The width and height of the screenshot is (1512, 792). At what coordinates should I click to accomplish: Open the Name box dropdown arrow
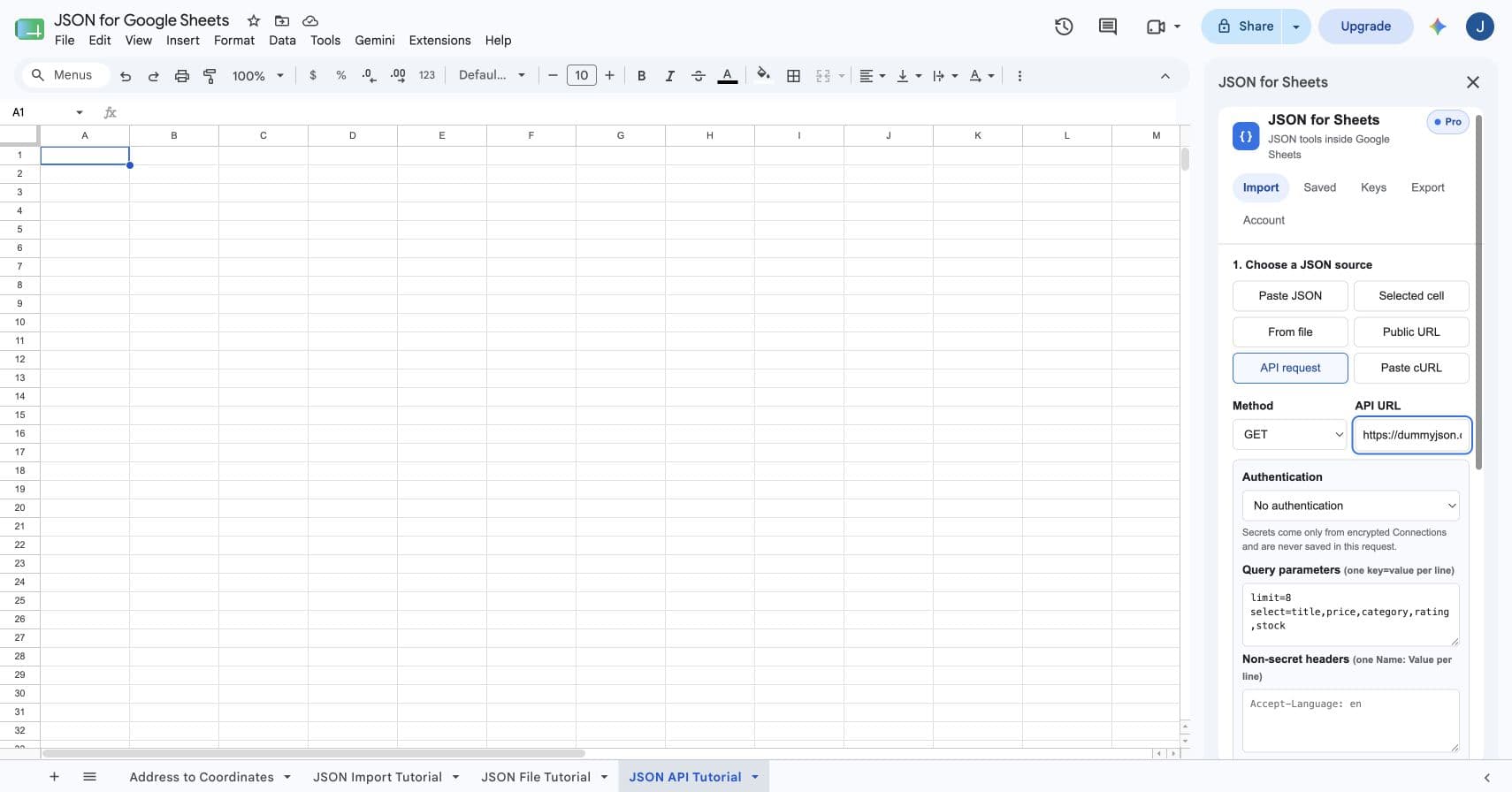click(x=80, y=112)
